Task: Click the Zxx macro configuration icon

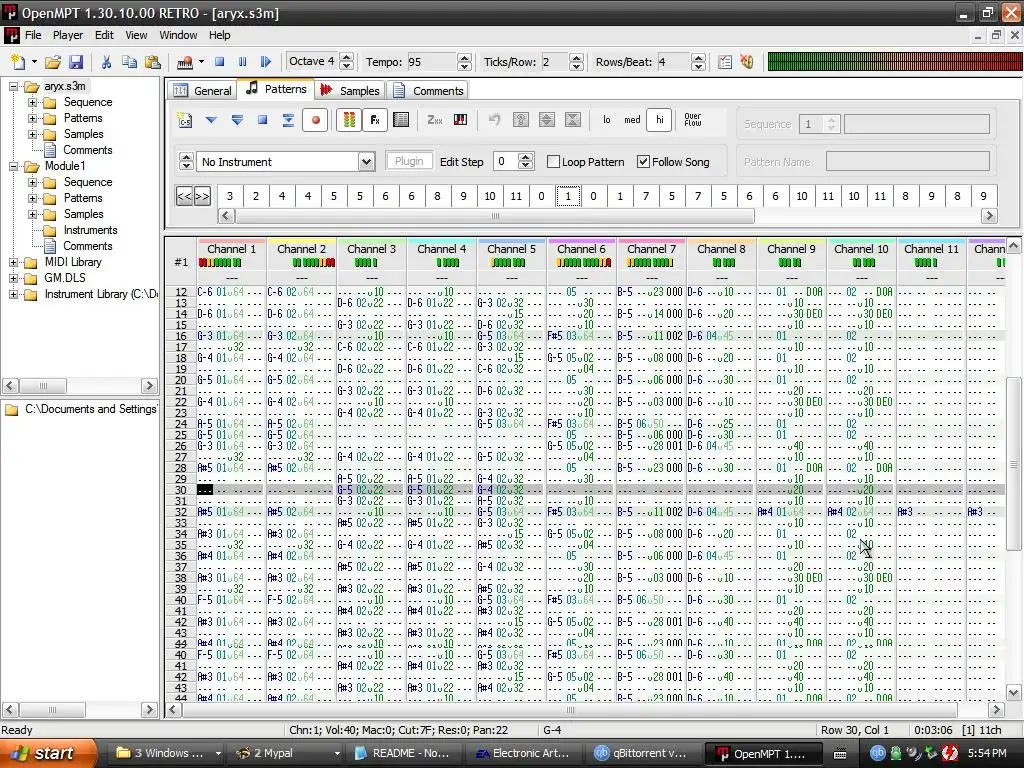Action: [x=435, y=120]
